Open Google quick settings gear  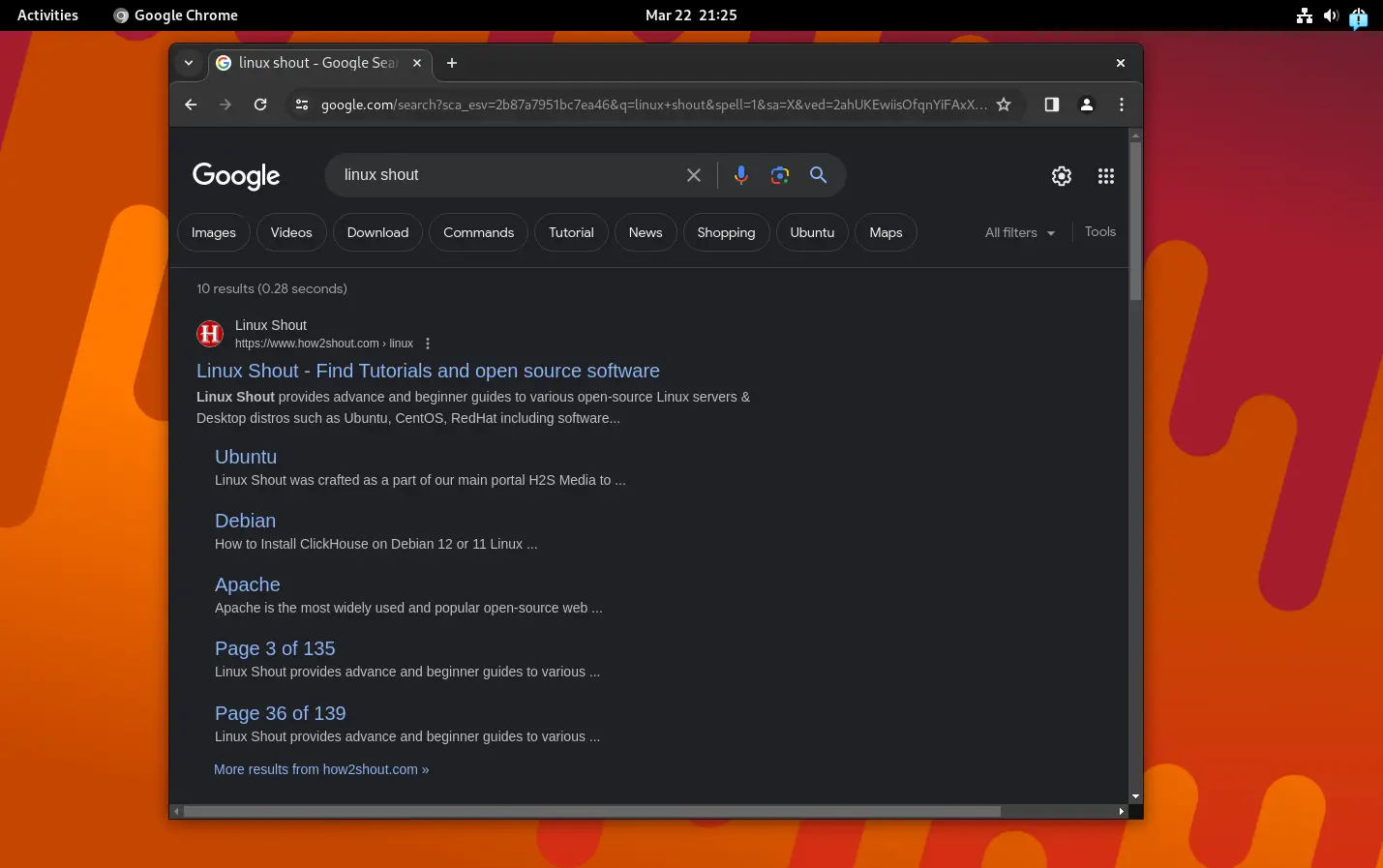(1062, 176)
